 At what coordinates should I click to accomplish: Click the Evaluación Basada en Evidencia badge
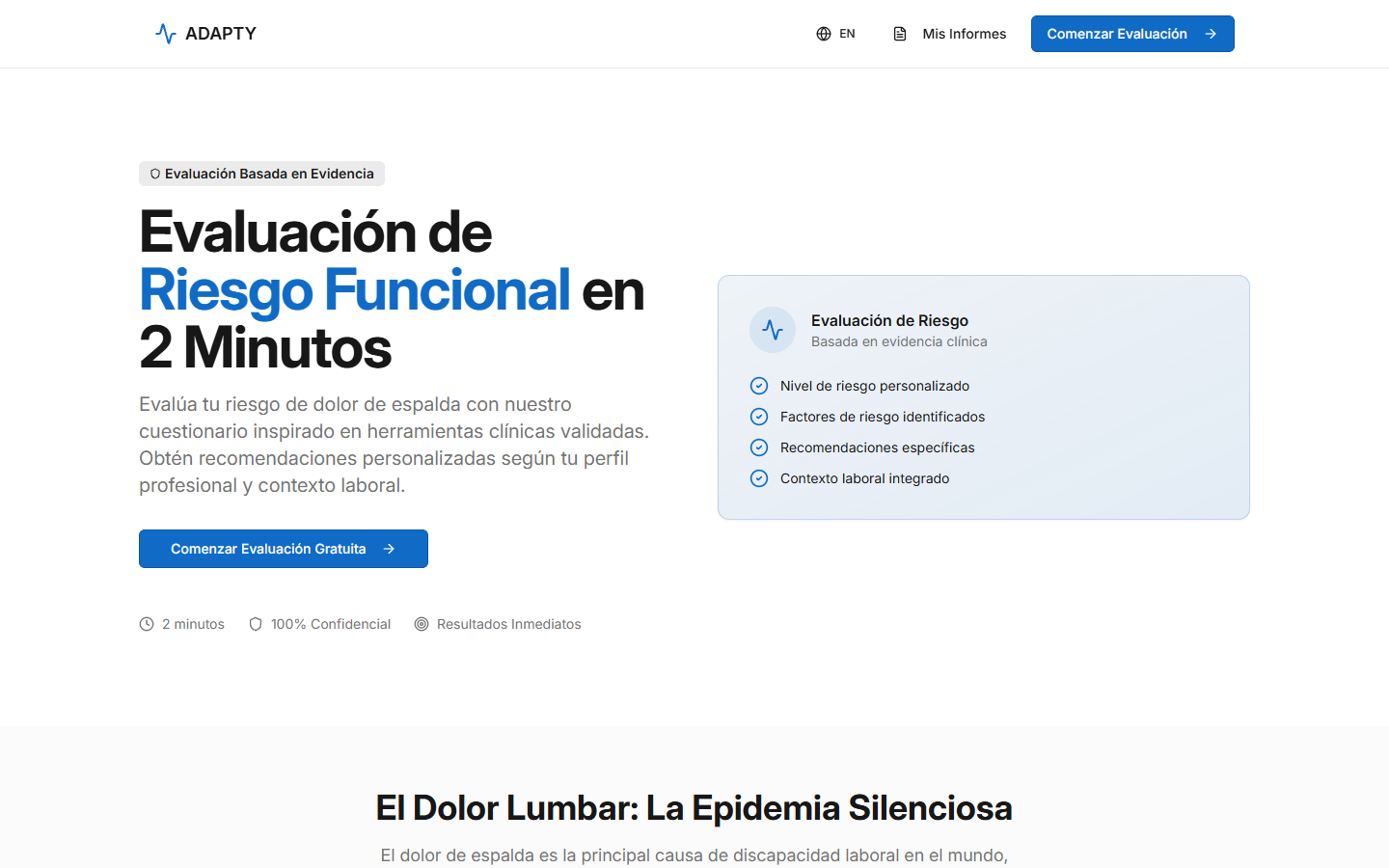[x=261, y=174]
